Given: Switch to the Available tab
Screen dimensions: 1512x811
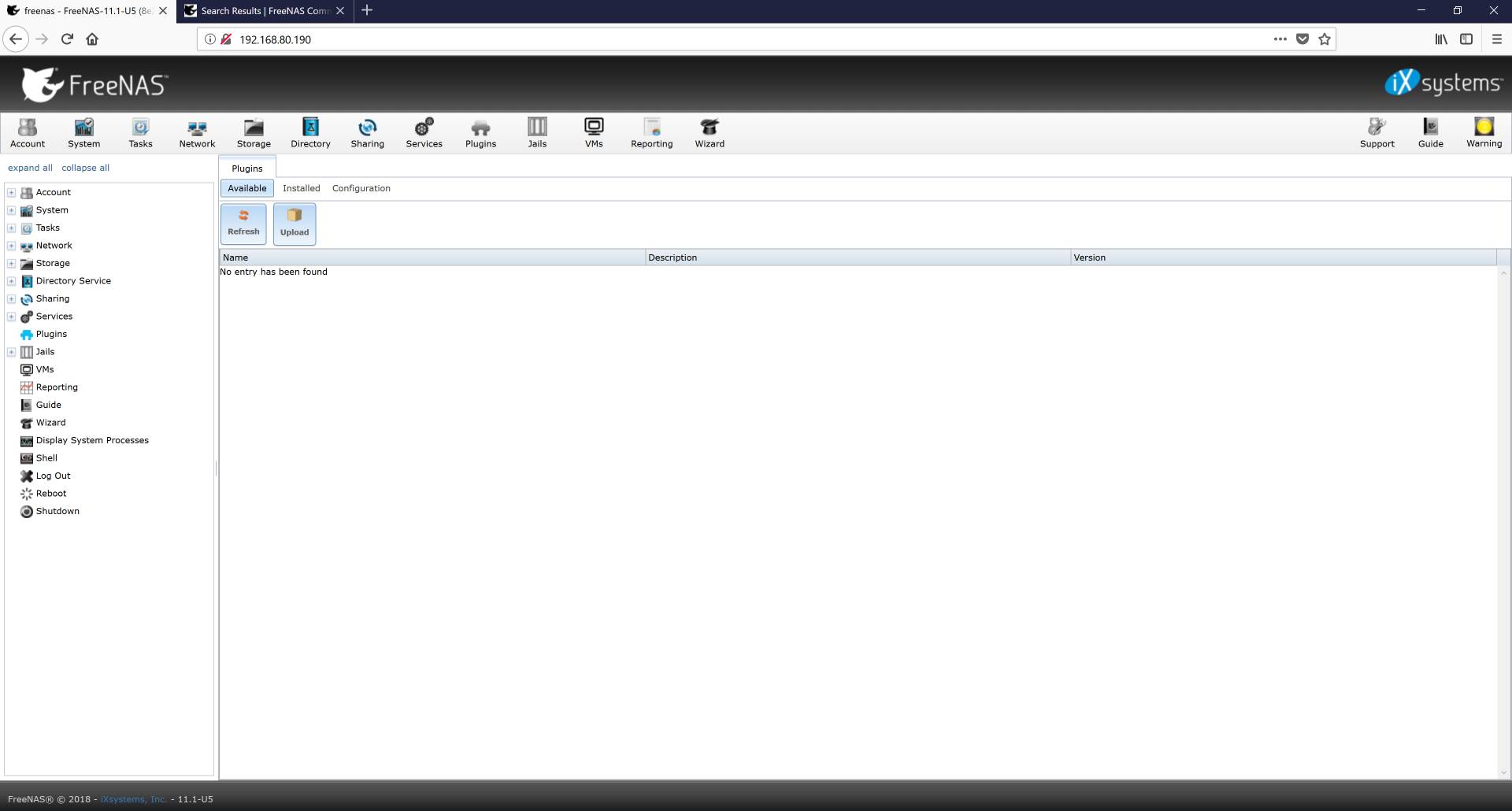Looking at the screenshot, I should pyautogui.click(x=247, y=188).
